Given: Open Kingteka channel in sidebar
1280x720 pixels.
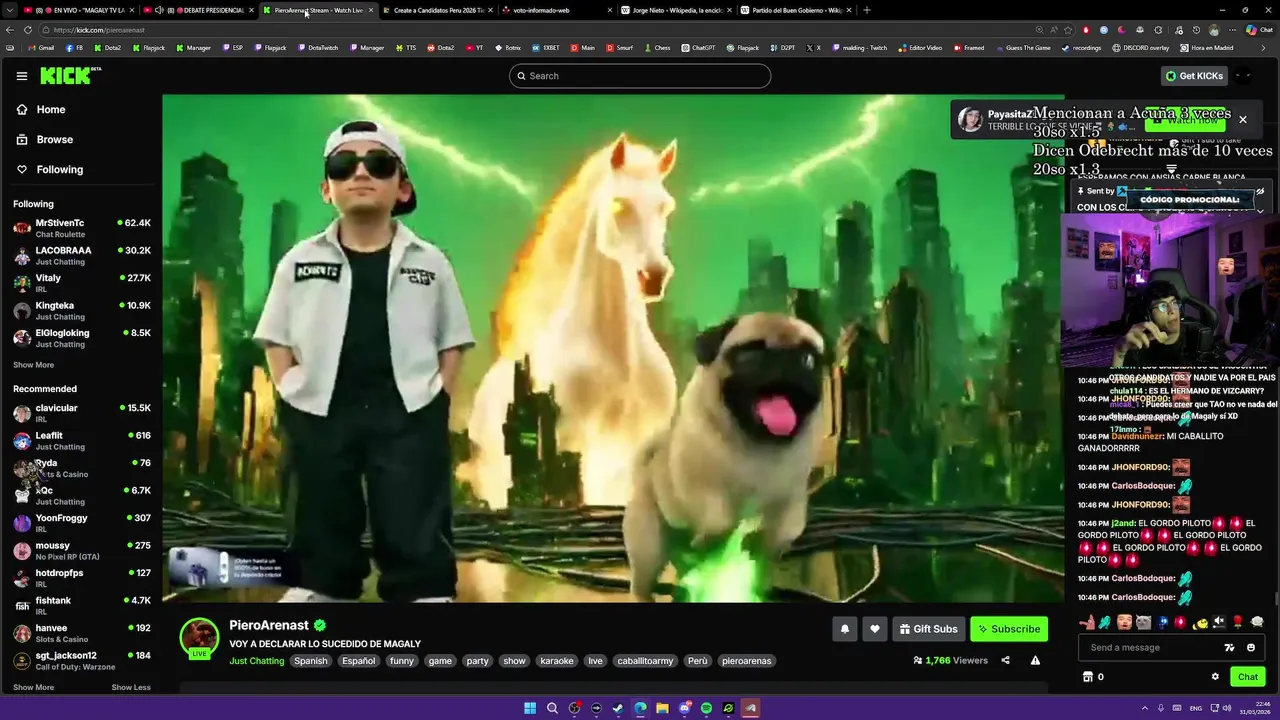Looking at the screenshot, I should [x=82, y=311].
